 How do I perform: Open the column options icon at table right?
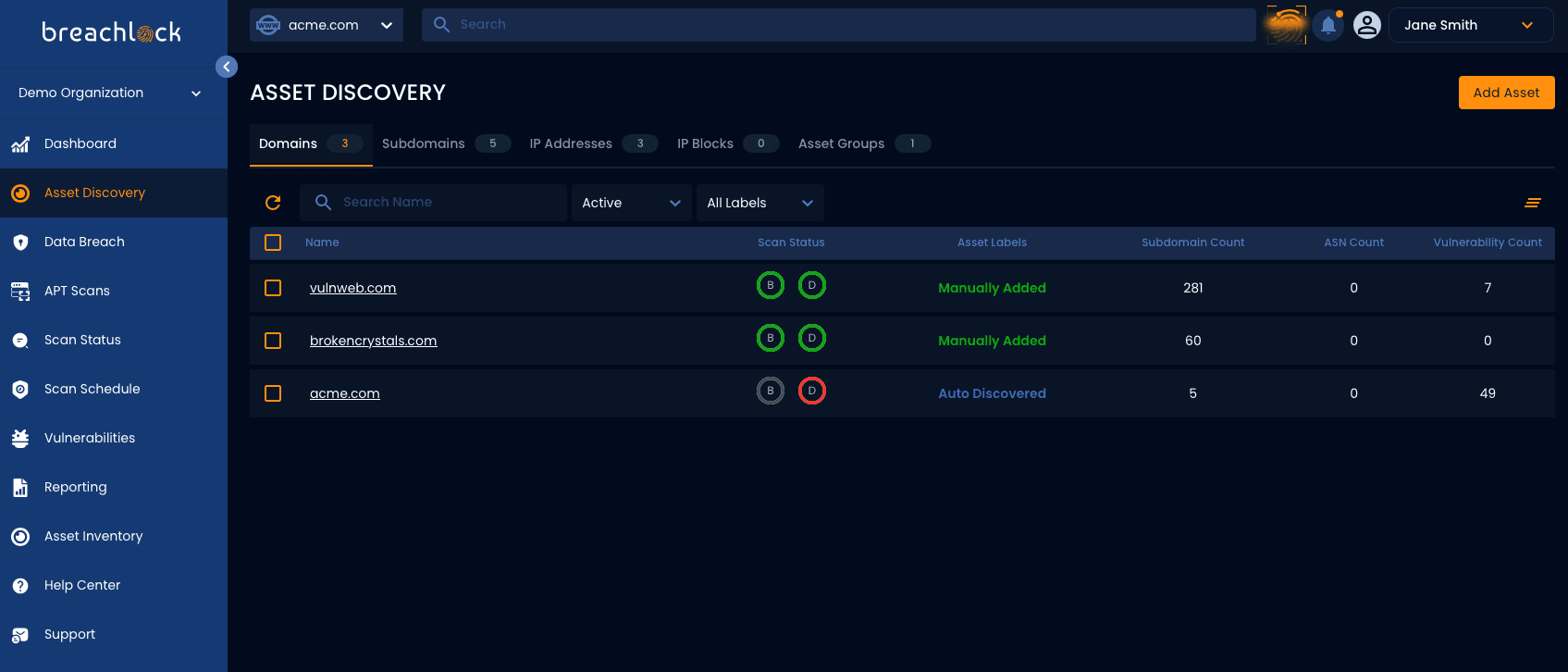click(1533, 203)
